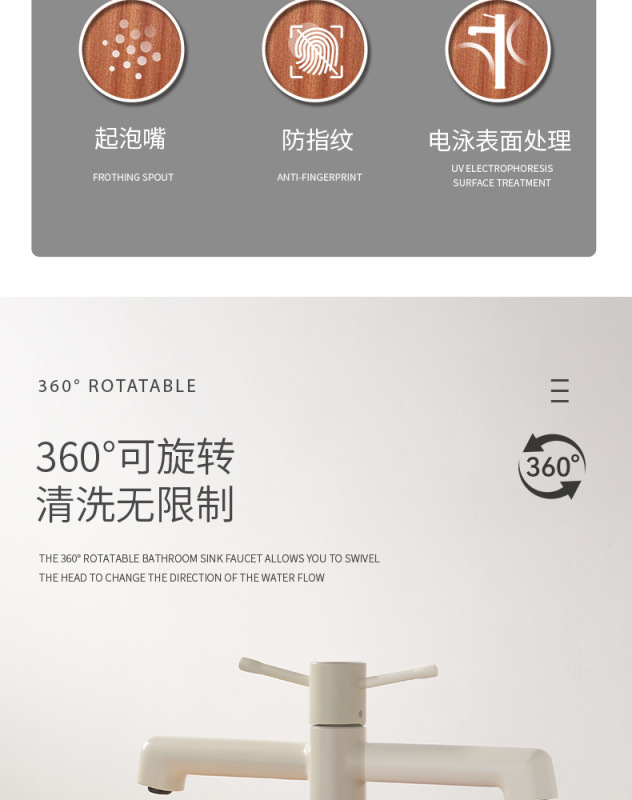Click the faucet's top handle cylinder
Viewport: 632px width, 800px height.
(338, 693)
